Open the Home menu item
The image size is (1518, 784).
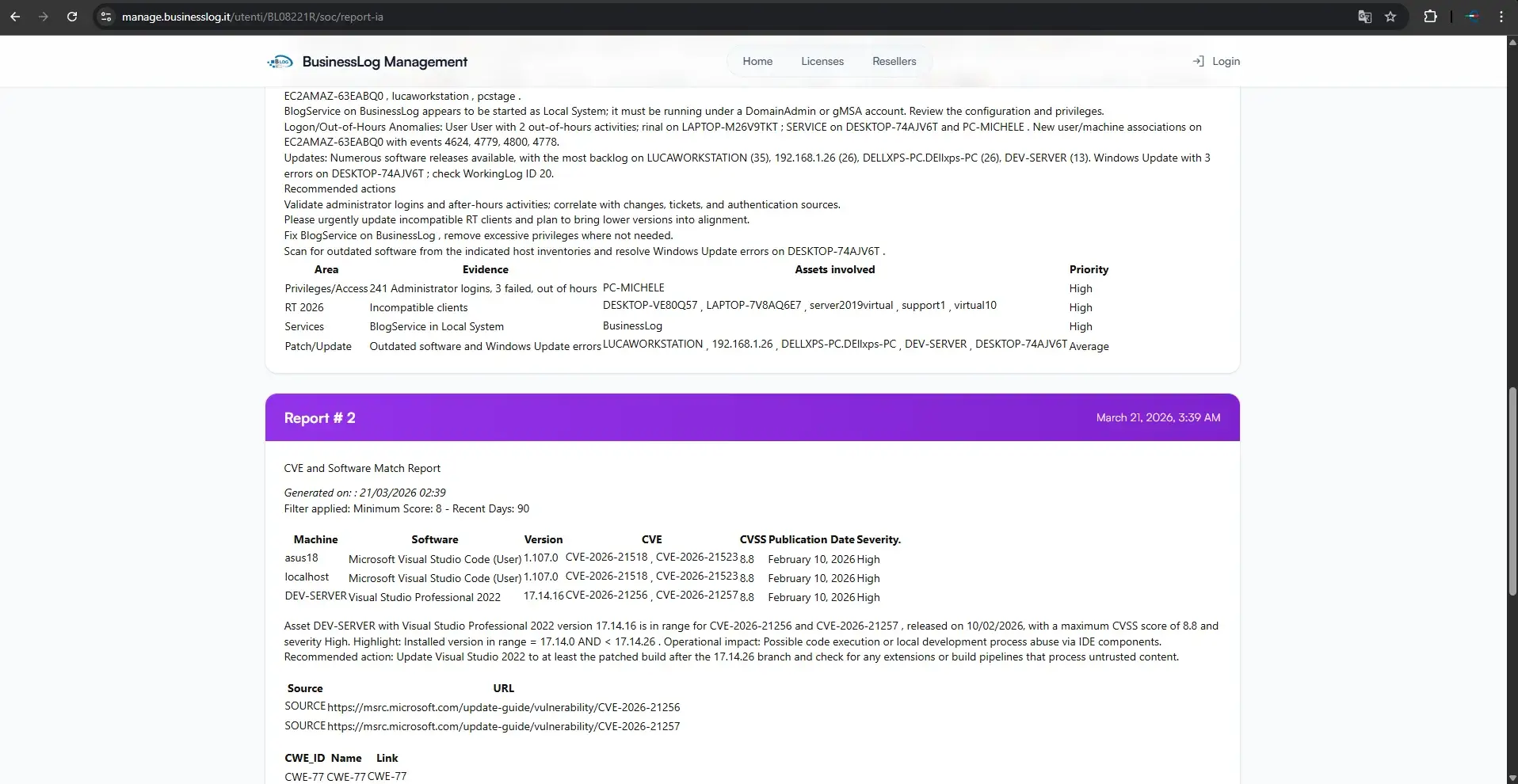pos(757,61)
